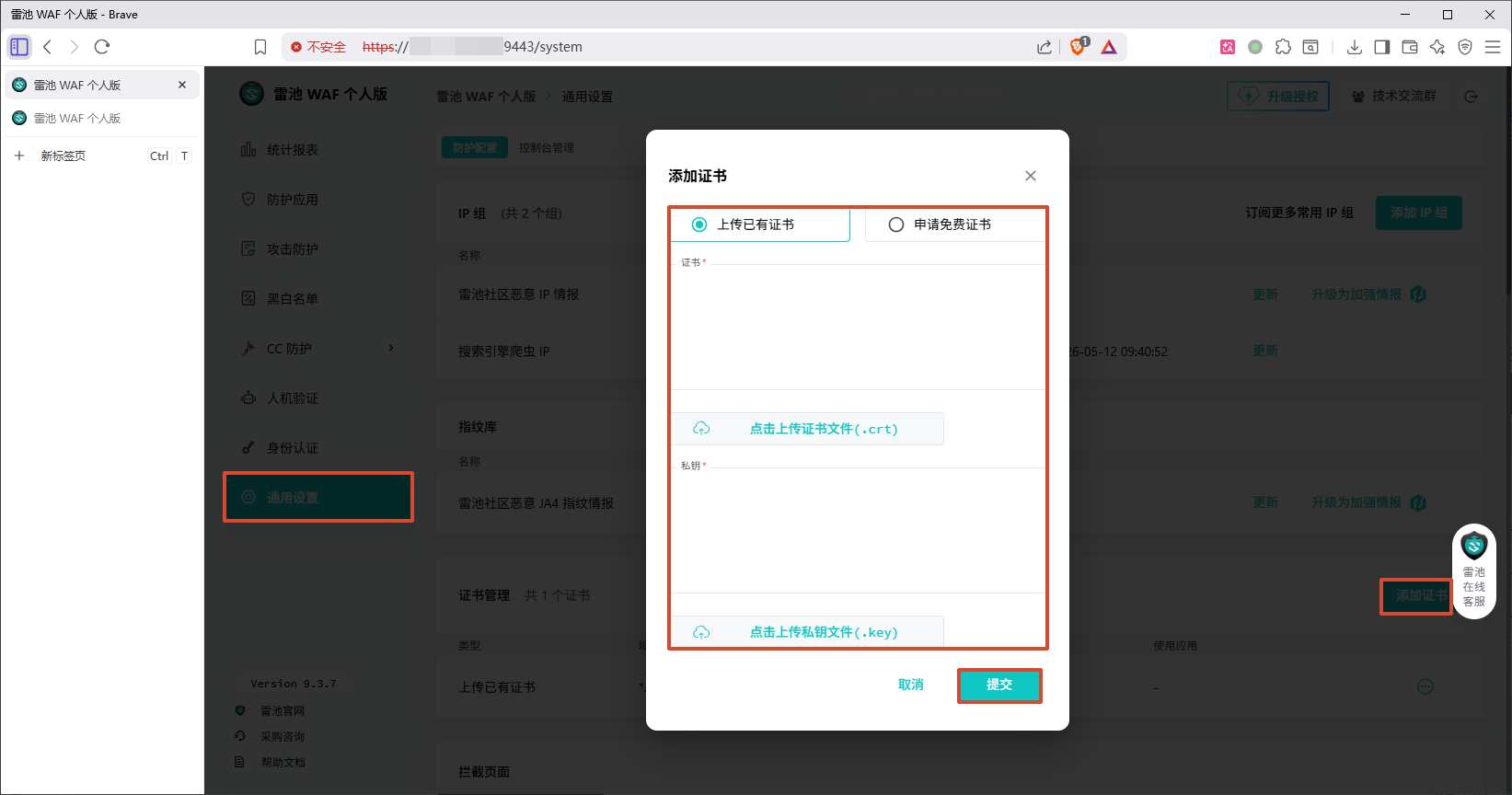The image size is (1512, 795).
Task: Click the pink translate extension icon
Action: pyautogui.click(x=1228, y=47)
